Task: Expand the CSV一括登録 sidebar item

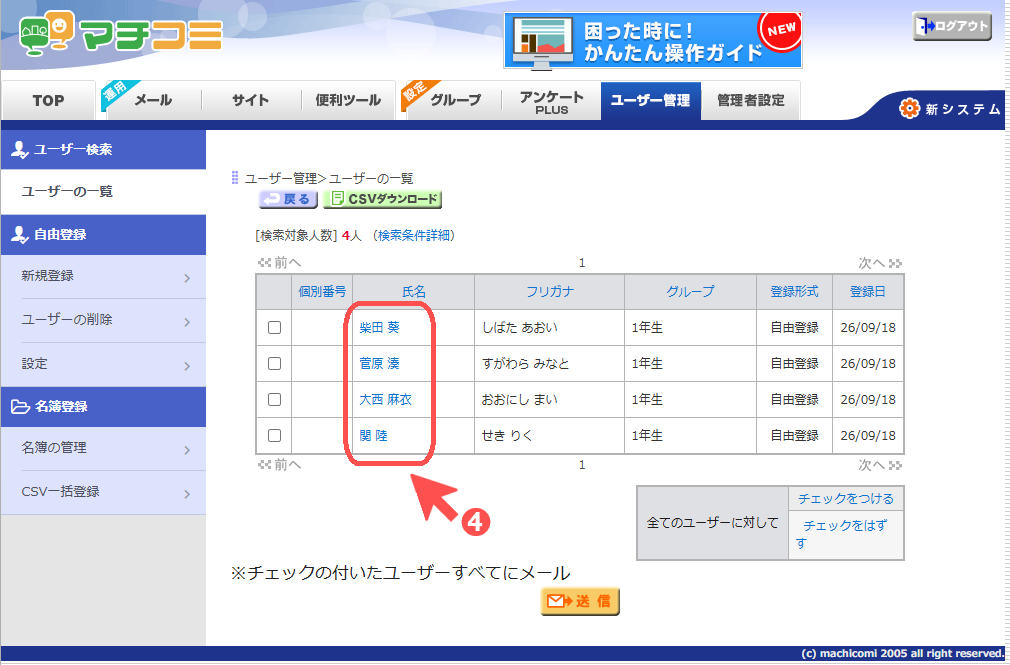Action: [x=104, y=492]
